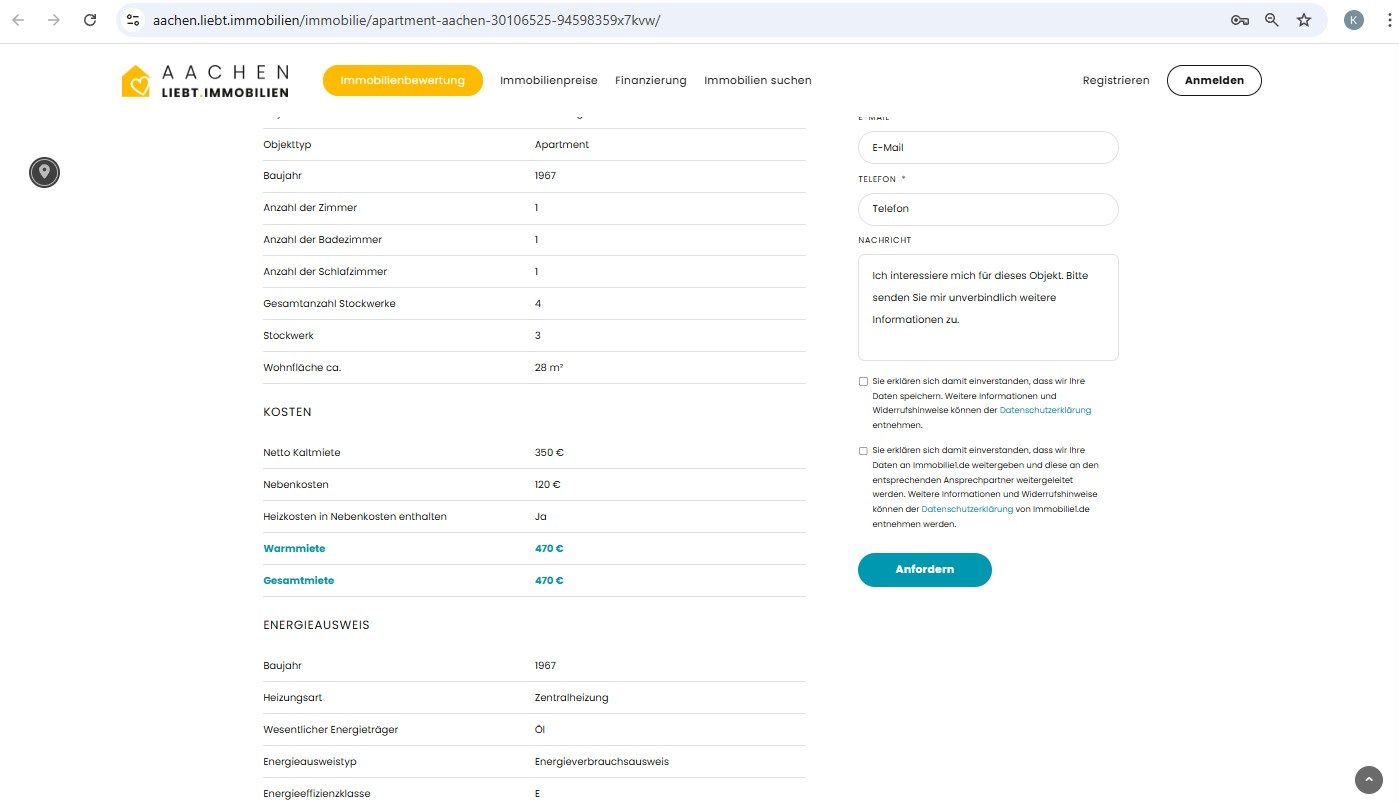Open the Chrome profile avatar K
This screenshot has width=1399, height=805.
1354,20
